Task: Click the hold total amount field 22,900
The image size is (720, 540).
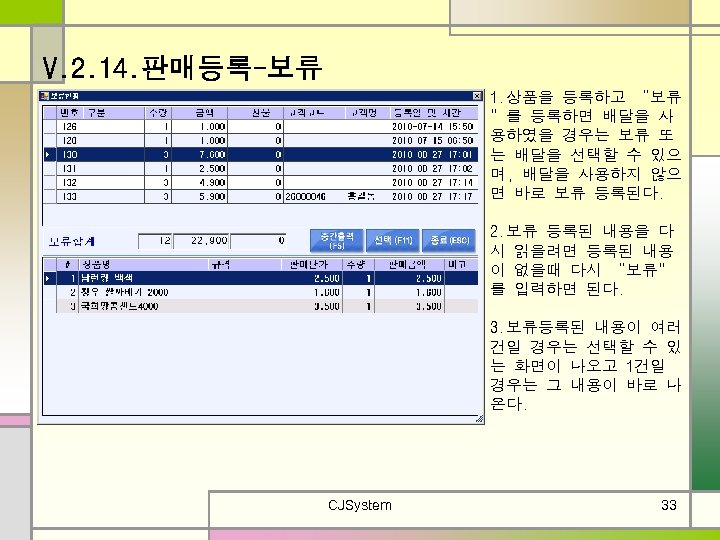Action: coord(202,241)
